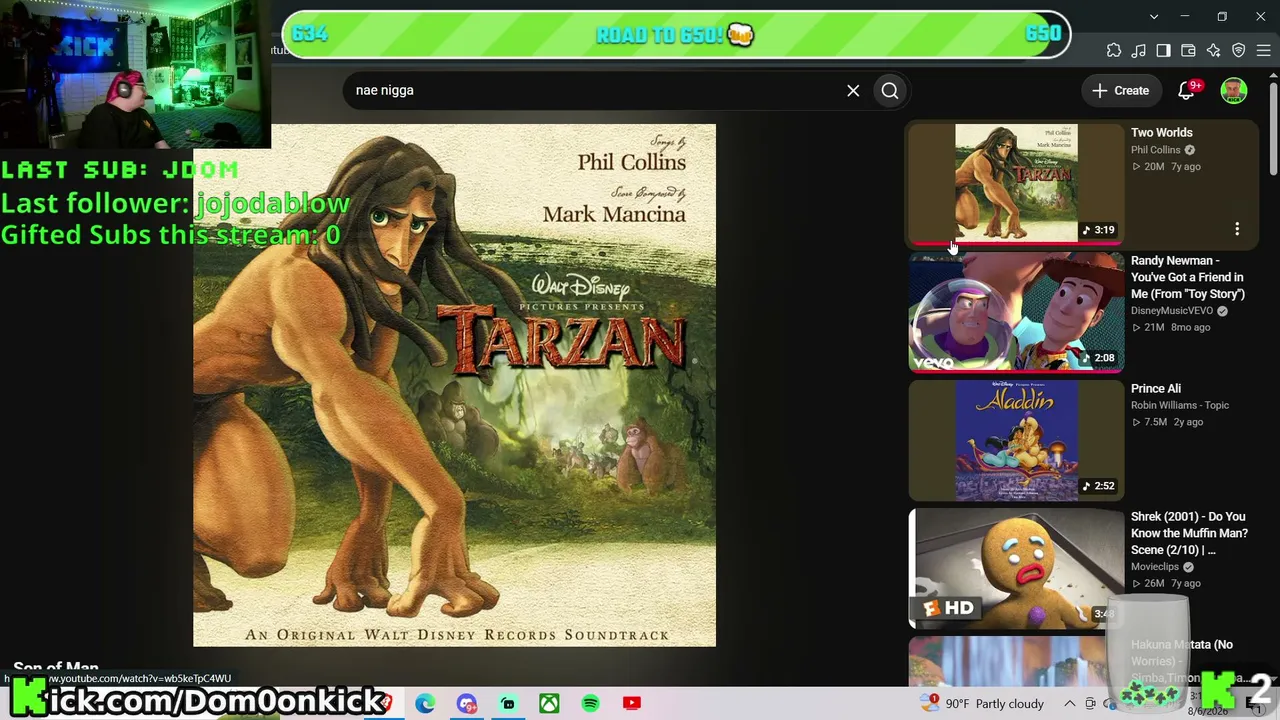Open the VPN shield icon

(1238, 50)
